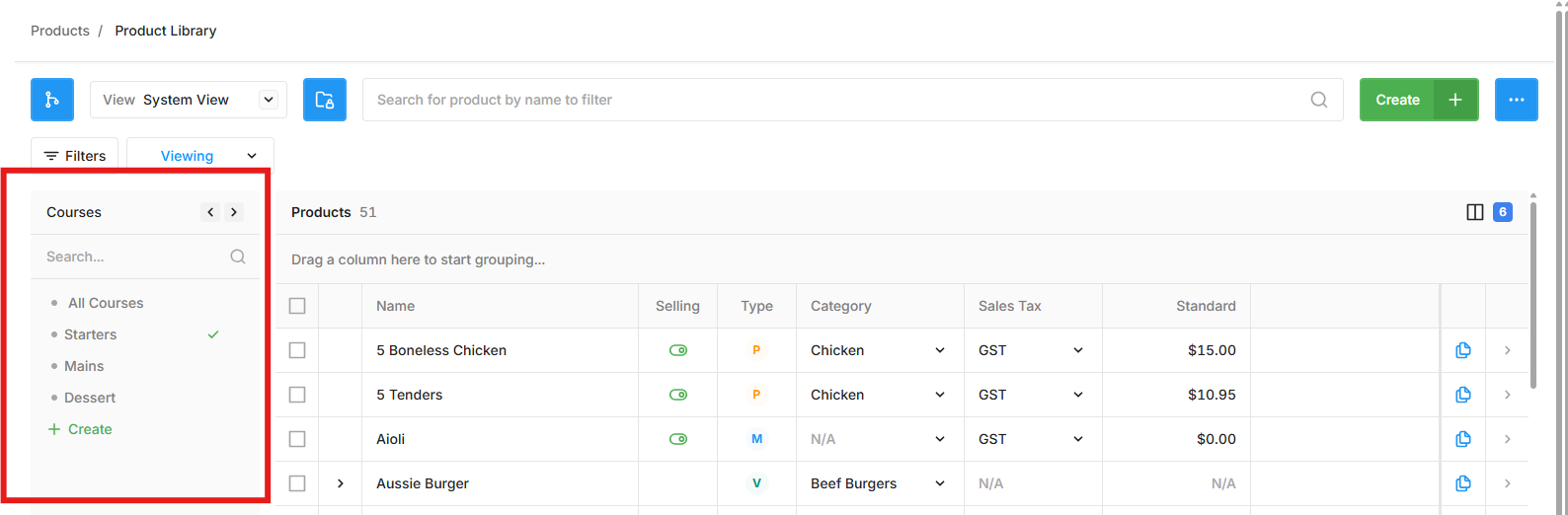The height and width of the screenshot is (515, 1568).
Task: Click the Filters button
Action: coord(75,156)
